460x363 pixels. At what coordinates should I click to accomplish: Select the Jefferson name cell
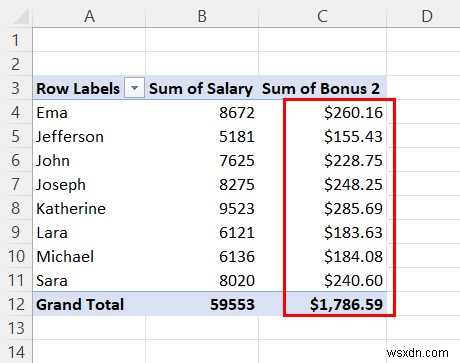89,136
